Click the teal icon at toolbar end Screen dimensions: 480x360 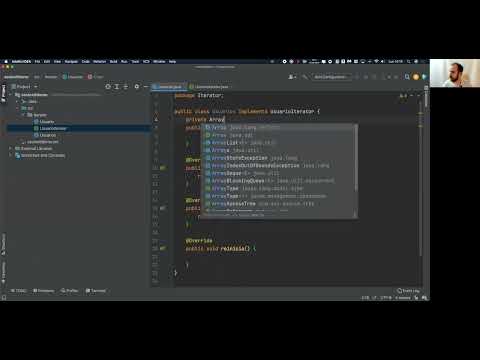point(424,77)
